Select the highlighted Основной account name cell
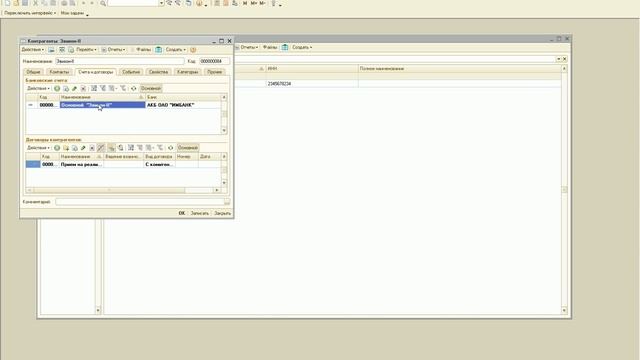 point(102,105)
